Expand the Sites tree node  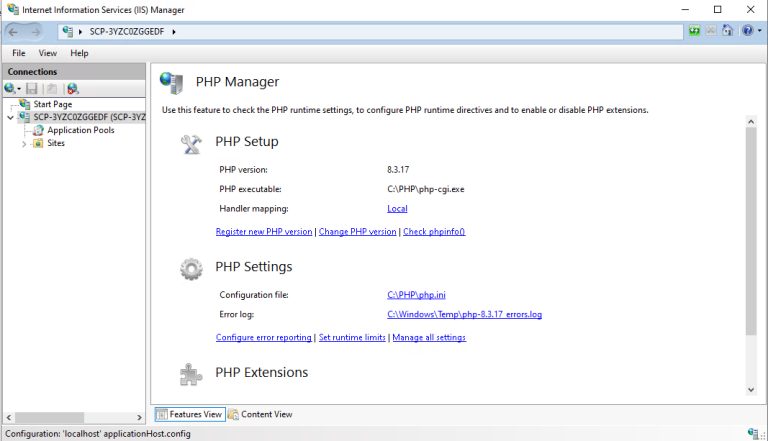(x=24, y=144)
